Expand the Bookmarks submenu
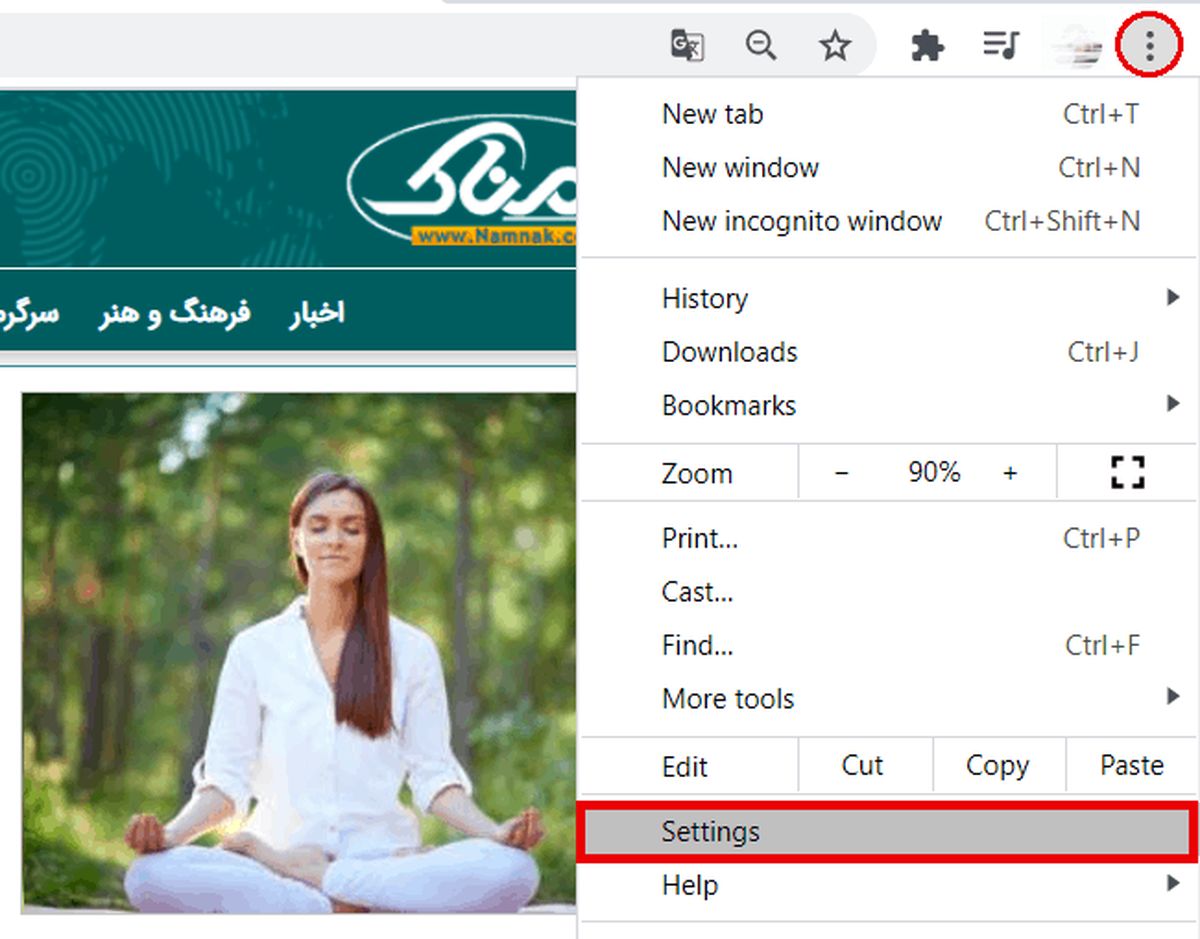The height and width of the screenshot is (939, 1200). point(890,405)
